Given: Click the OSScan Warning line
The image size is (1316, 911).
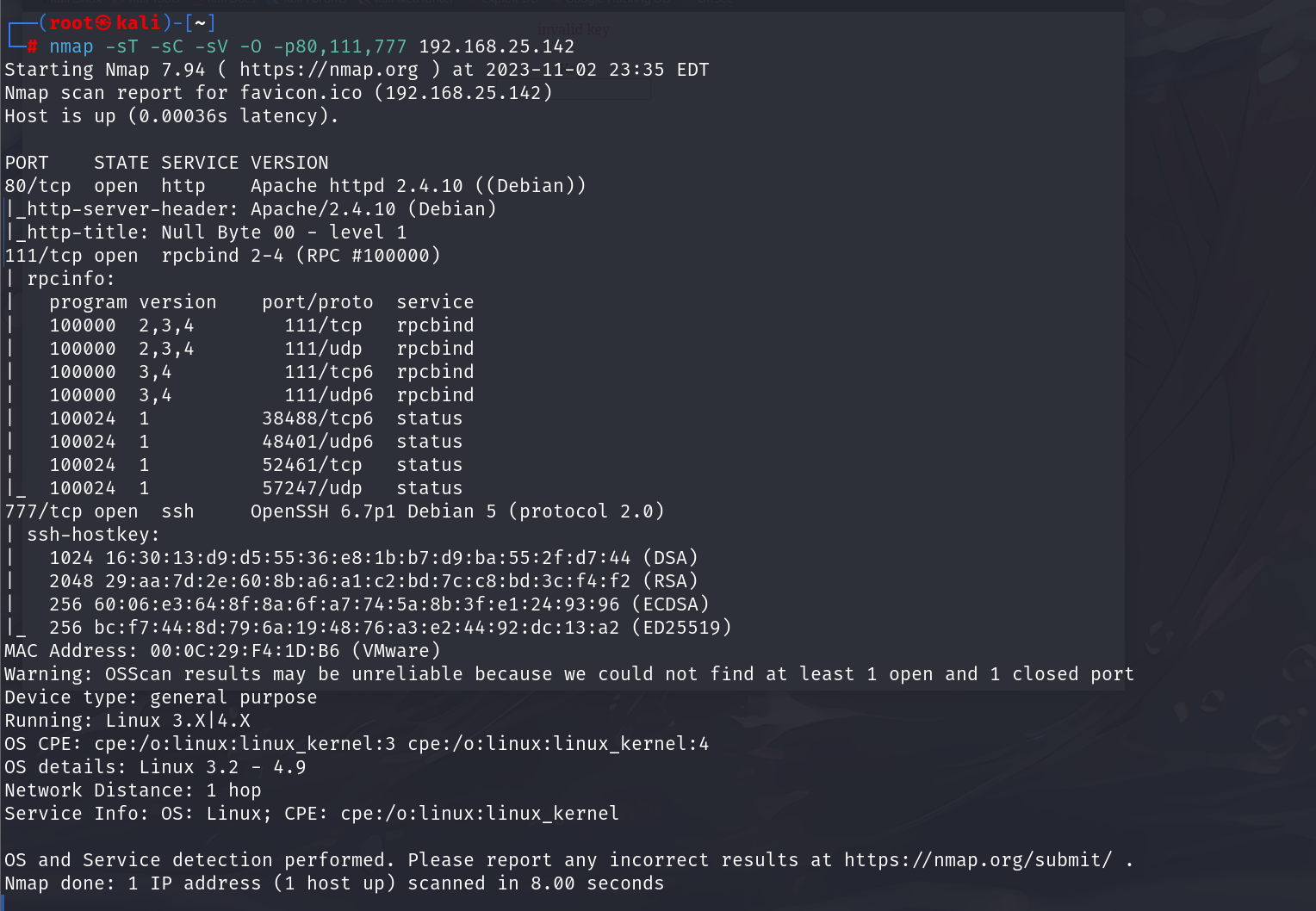Looking at the screenshot, I should tap(569, 674).
